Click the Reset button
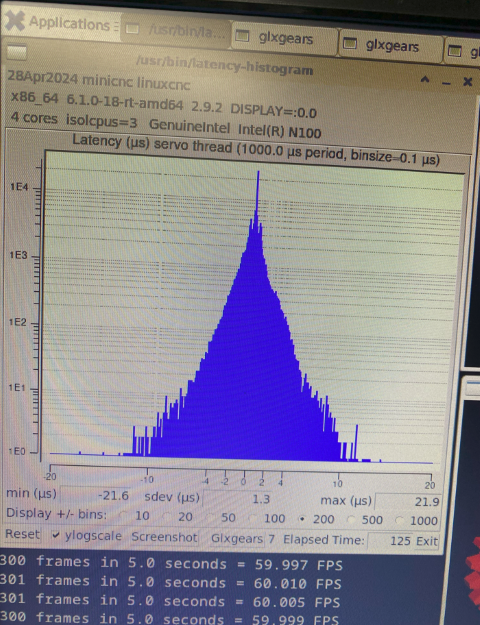Screen dimensions: 480x625 pos(22,534)
